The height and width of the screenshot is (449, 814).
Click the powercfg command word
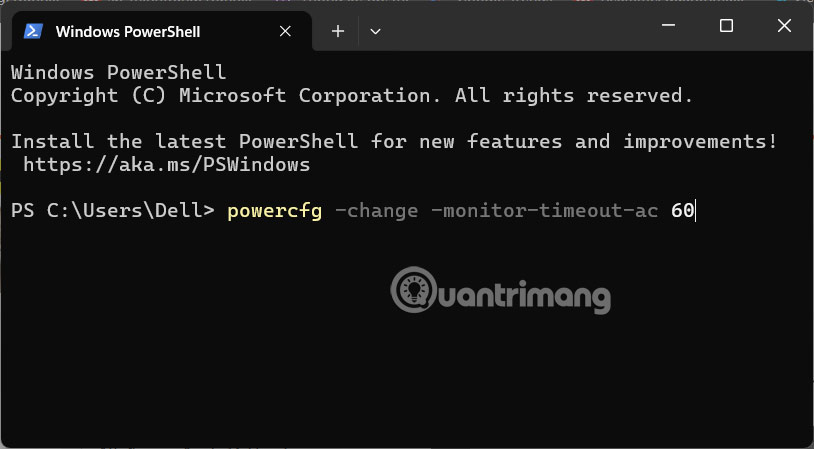click(x=274, y=211)
